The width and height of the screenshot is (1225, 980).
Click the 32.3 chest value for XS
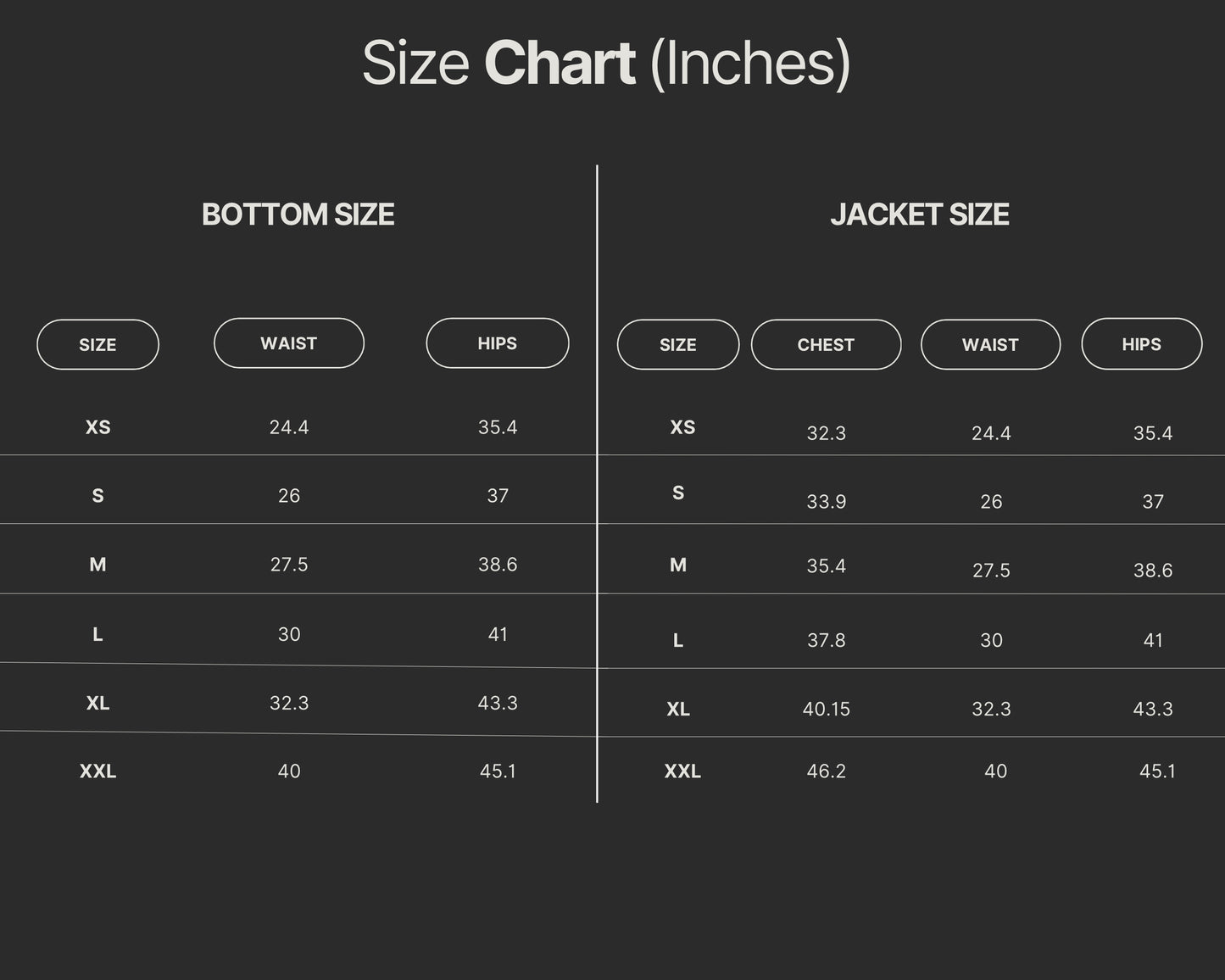(826, 433)
